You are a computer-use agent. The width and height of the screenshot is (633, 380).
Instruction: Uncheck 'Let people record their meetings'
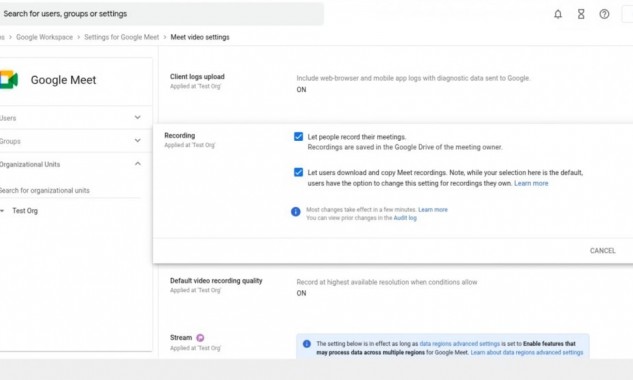pos(298,136)
